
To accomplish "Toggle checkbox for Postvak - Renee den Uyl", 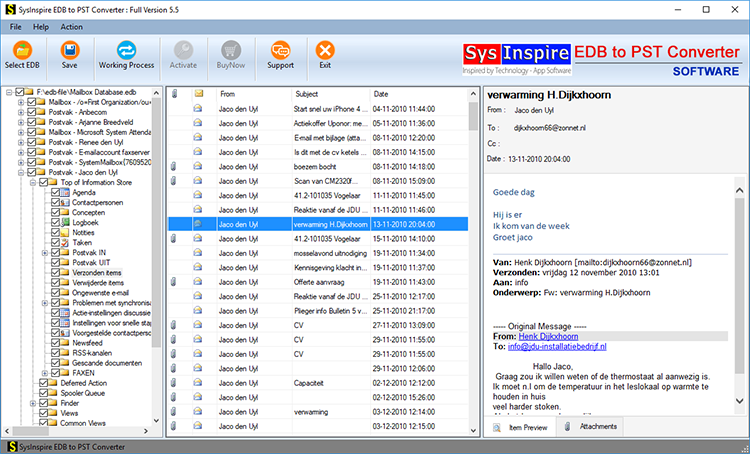I will tap(32, 142).
